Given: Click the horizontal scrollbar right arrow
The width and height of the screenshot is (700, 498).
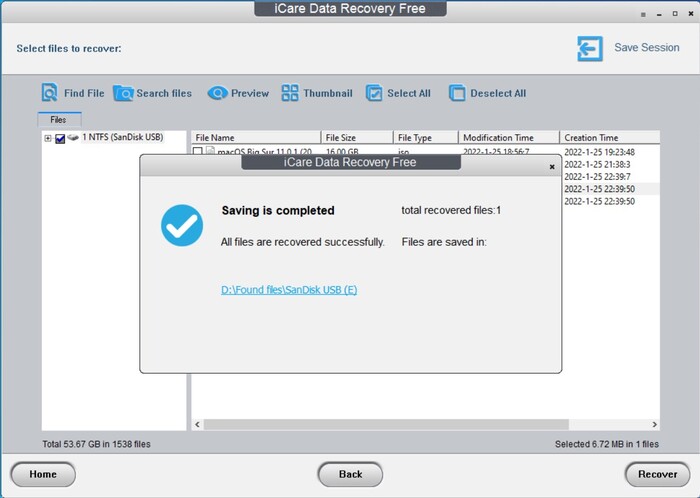Looking at the screenshot, I should 654,424.
